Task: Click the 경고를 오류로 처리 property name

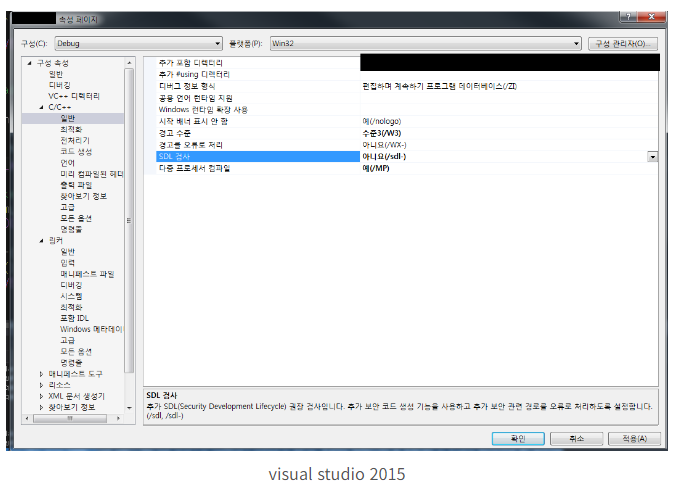Action: click(x=190, y=145)
